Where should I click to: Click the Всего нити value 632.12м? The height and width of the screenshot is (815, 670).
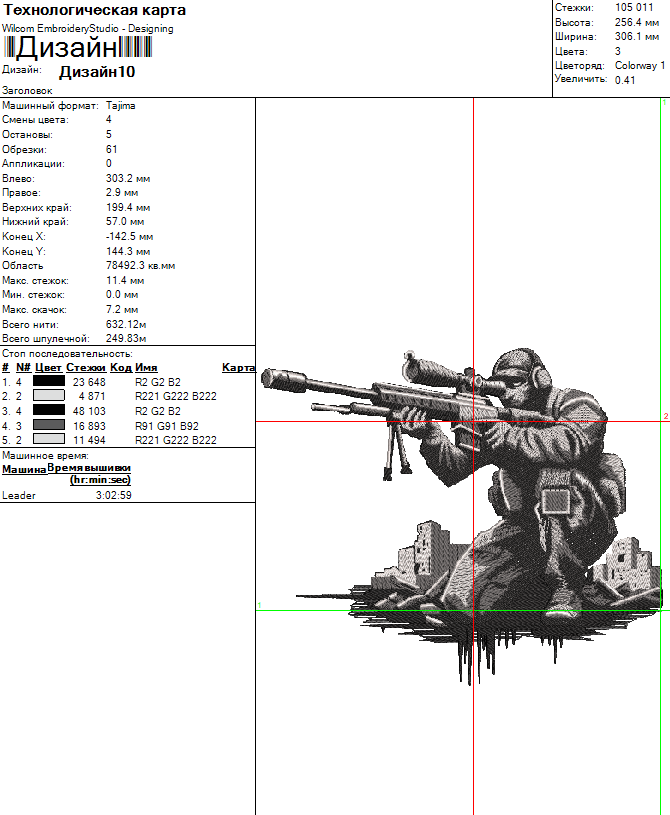126,324
